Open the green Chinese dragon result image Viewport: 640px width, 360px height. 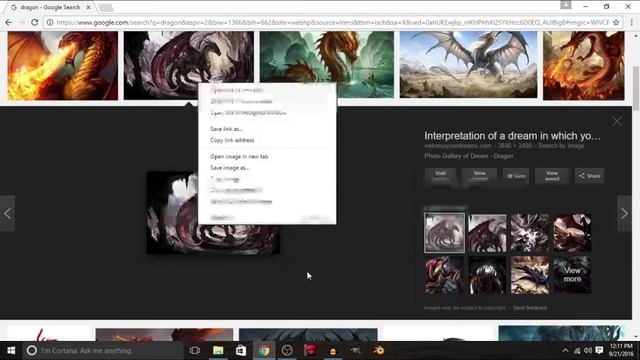point(327,64)
